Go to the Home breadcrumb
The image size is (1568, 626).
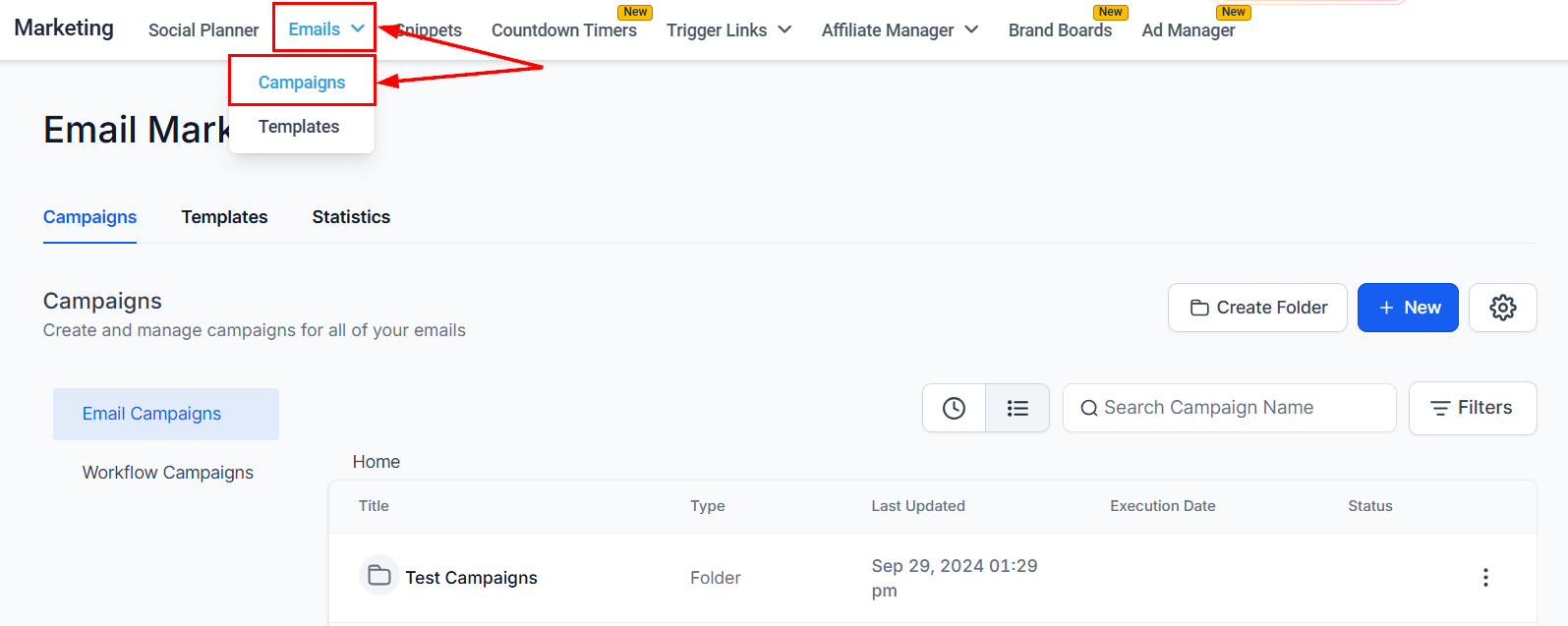[x=377, y=462]
